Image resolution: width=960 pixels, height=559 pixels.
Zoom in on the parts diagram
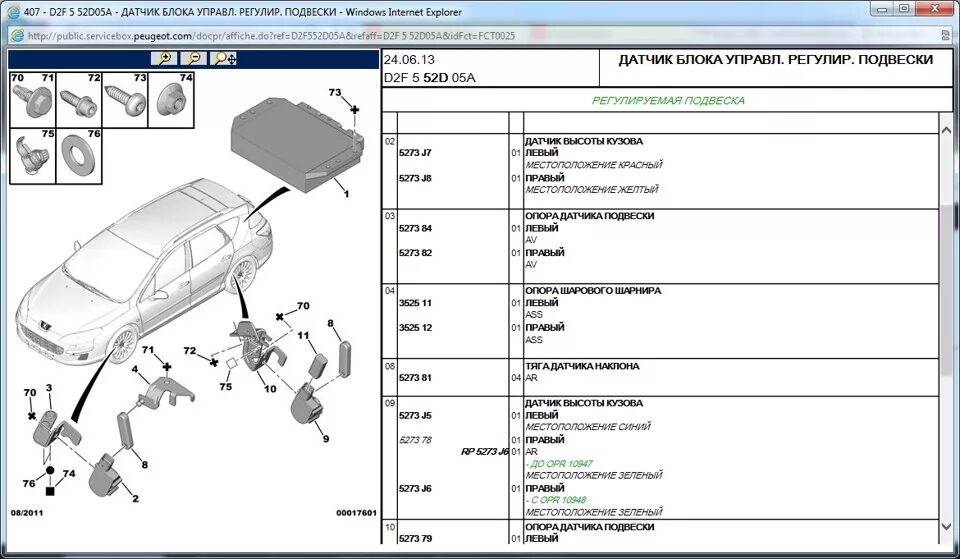point(164,58)
